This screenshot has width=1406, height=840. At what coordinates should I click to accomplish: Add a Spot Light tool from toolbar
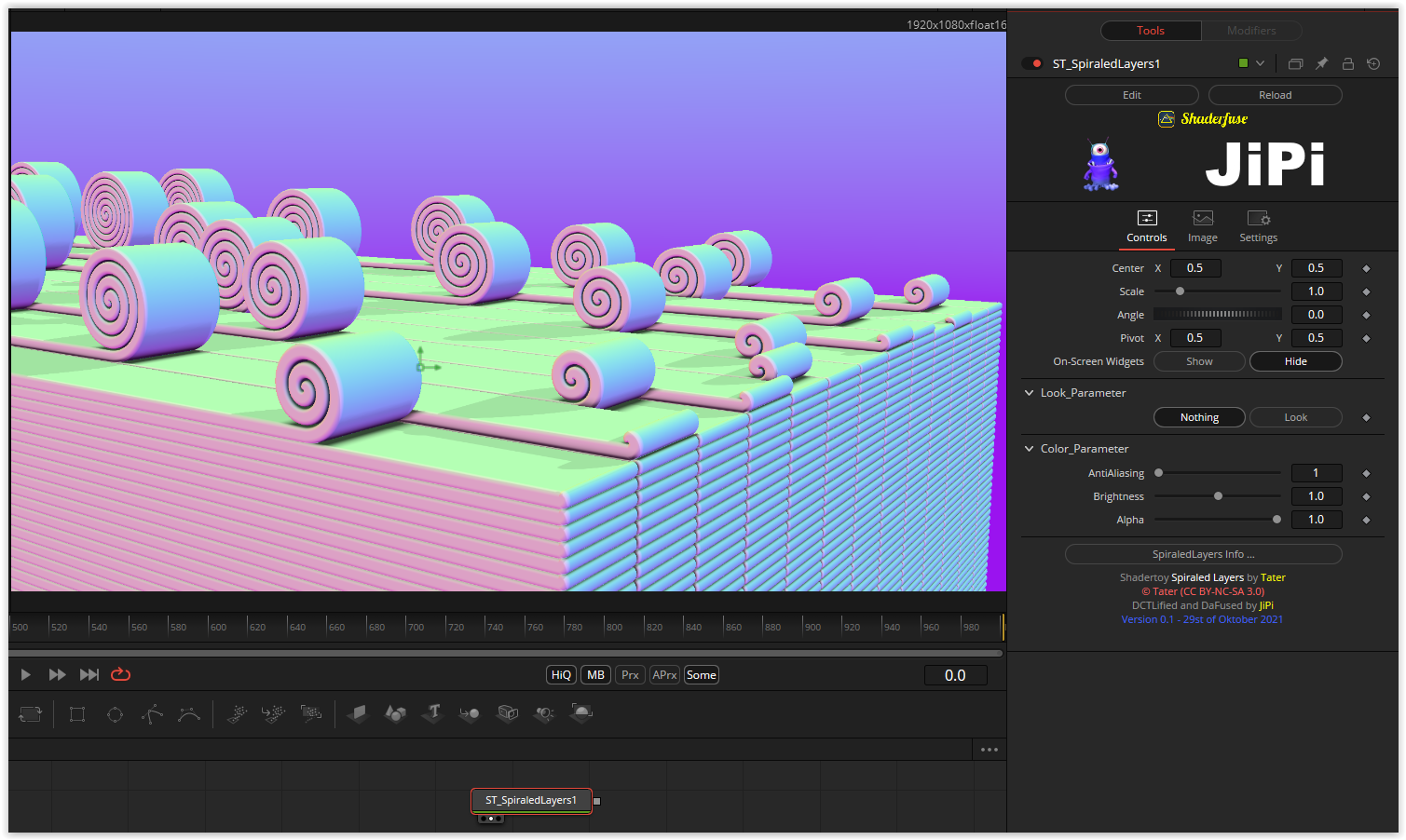544,714
